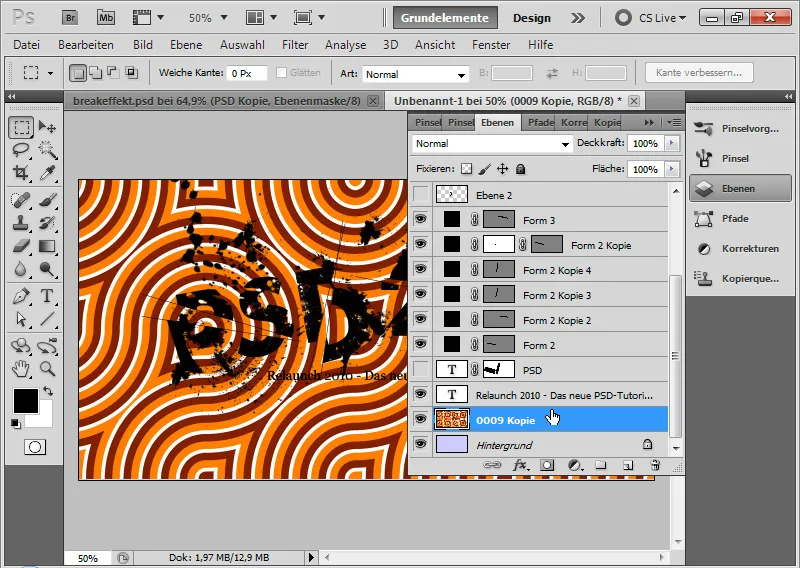Screen dimensions: 800x568
Task: Hide the Form 2 Kopie layer
Action: point(420,244)
